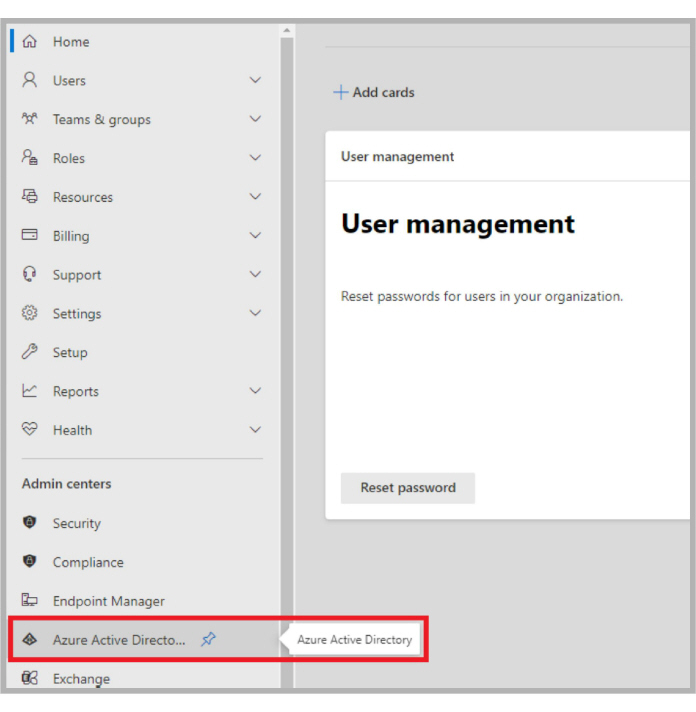
Task: Click the Home house icon
Action: tap(30, 41)
